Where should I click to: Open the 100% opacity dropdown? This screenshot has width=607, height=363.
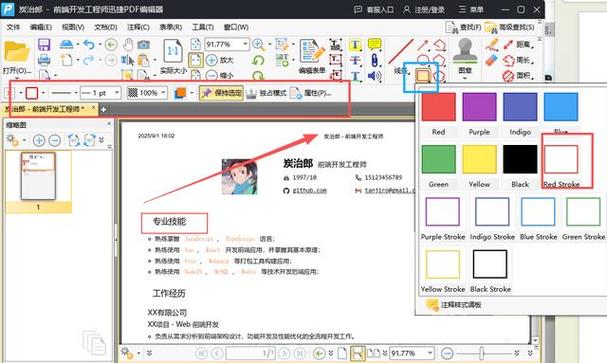point(164,93)
